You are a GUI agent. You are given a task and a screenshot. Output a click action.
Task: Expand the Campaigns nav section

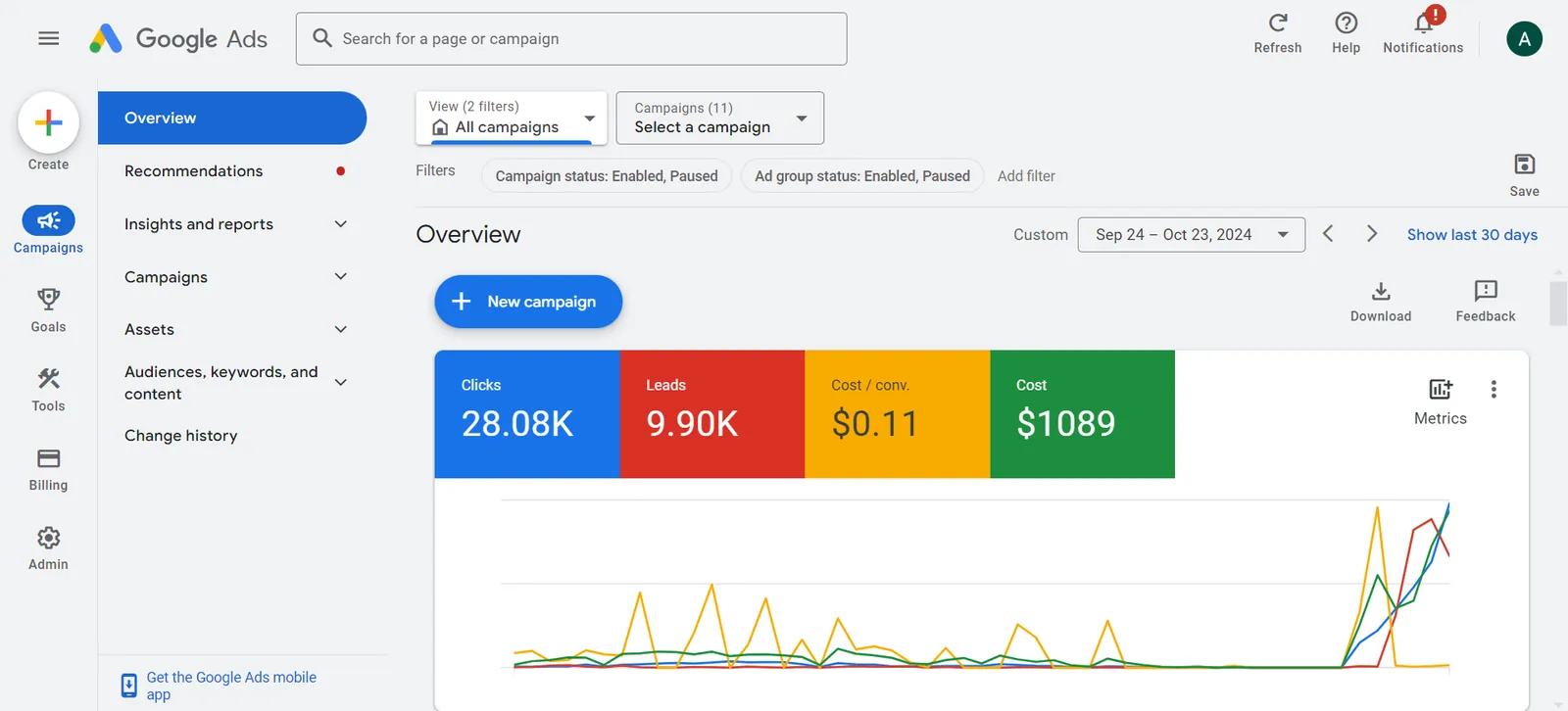(341, 277)
